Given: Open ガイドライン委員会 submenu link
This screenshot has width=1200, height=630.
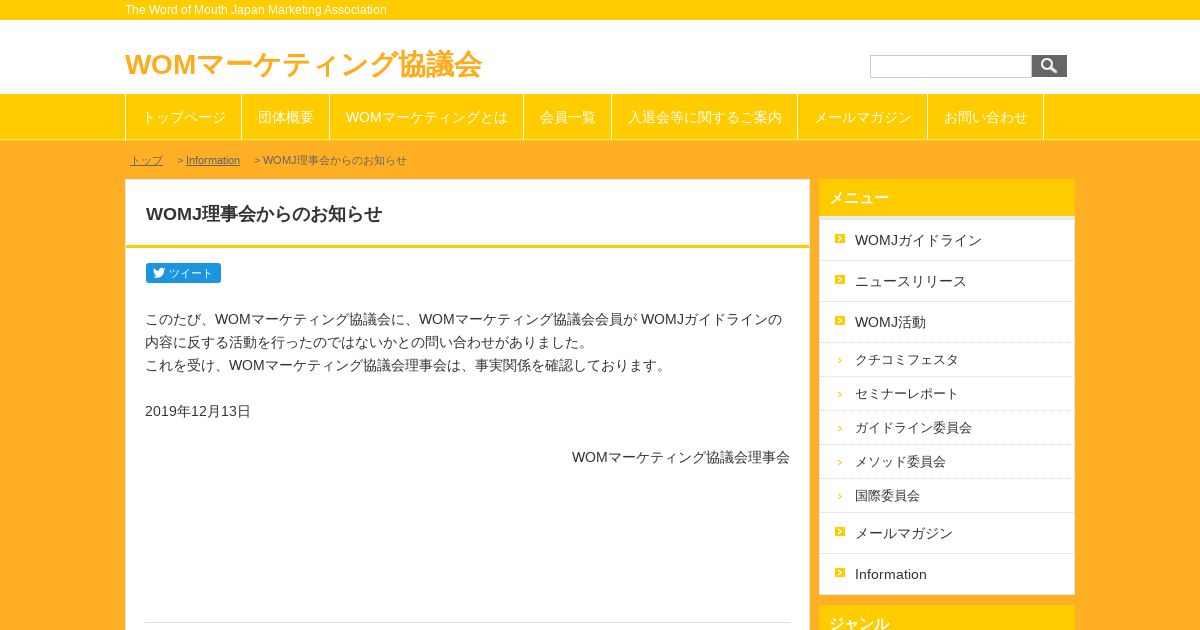Looking at the screenshot, I should point(947,428).
